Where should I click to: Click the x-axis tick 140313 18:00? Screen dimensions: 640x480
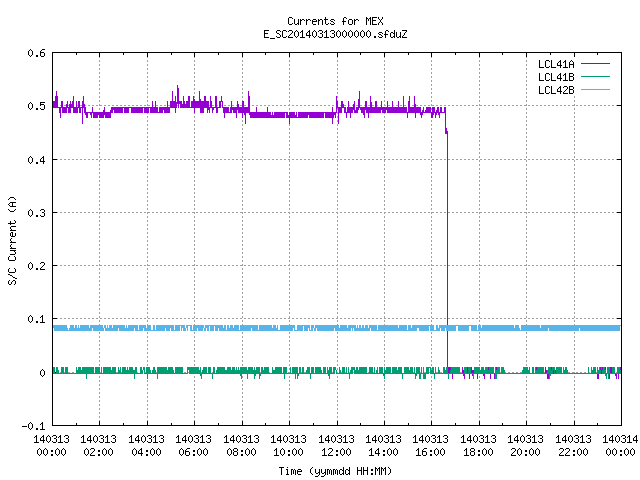pyautogui.click(x=478, y=446)
